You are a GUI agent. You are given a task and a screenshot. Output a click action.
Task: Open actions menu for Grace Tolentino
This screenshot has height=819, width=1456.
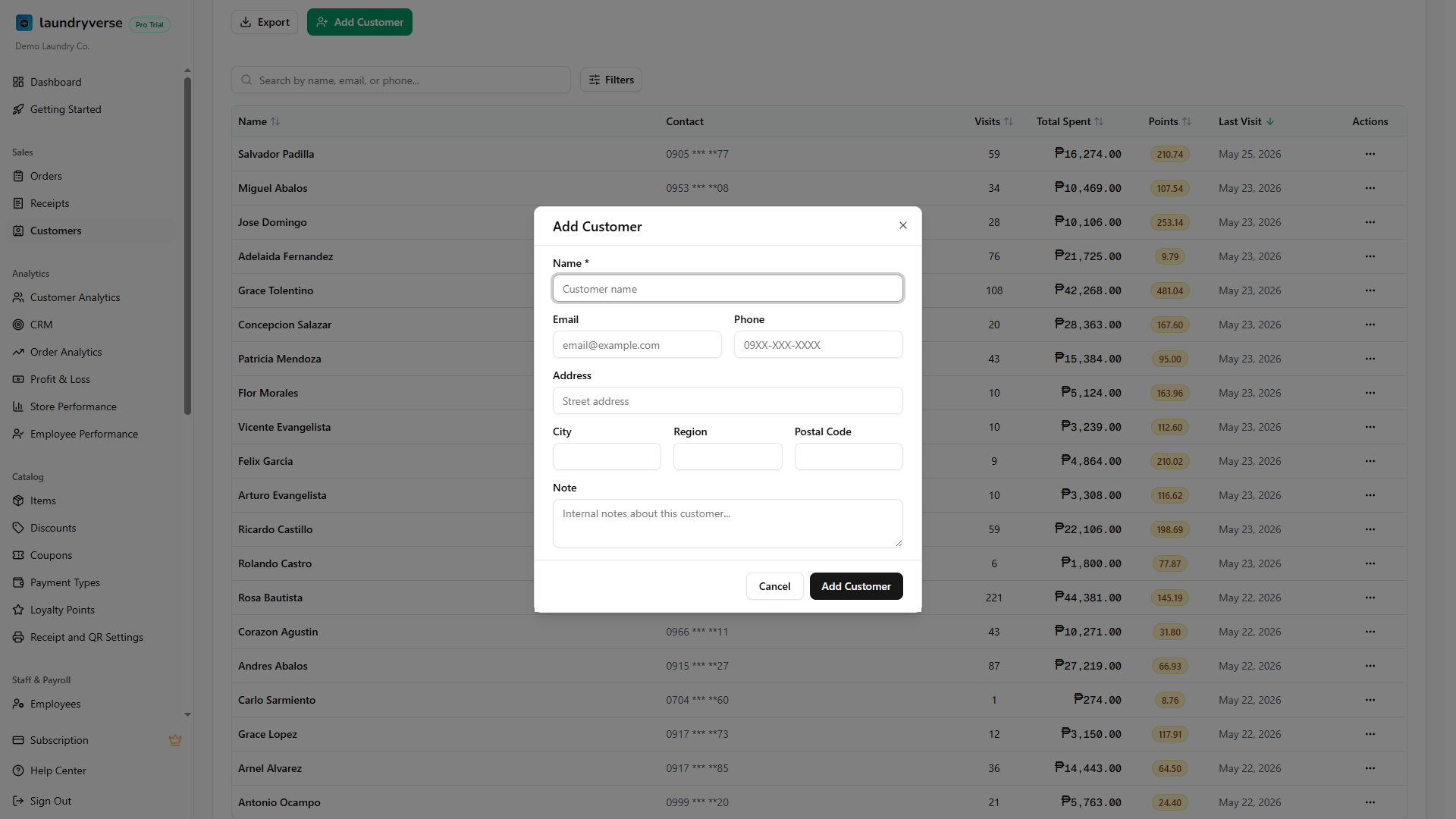tap(1370, 290)
